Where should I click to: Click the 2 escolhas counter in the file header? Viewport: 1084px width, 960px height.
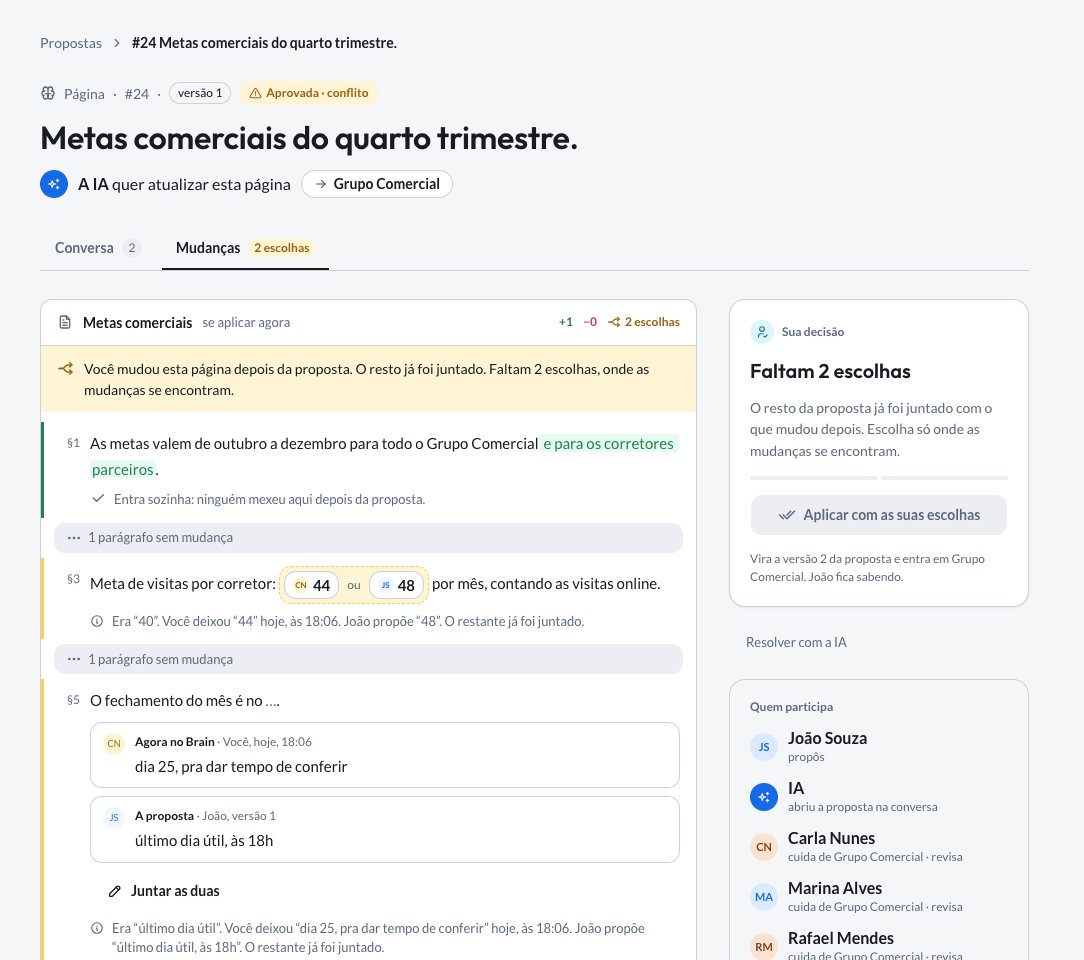[644, 322]
